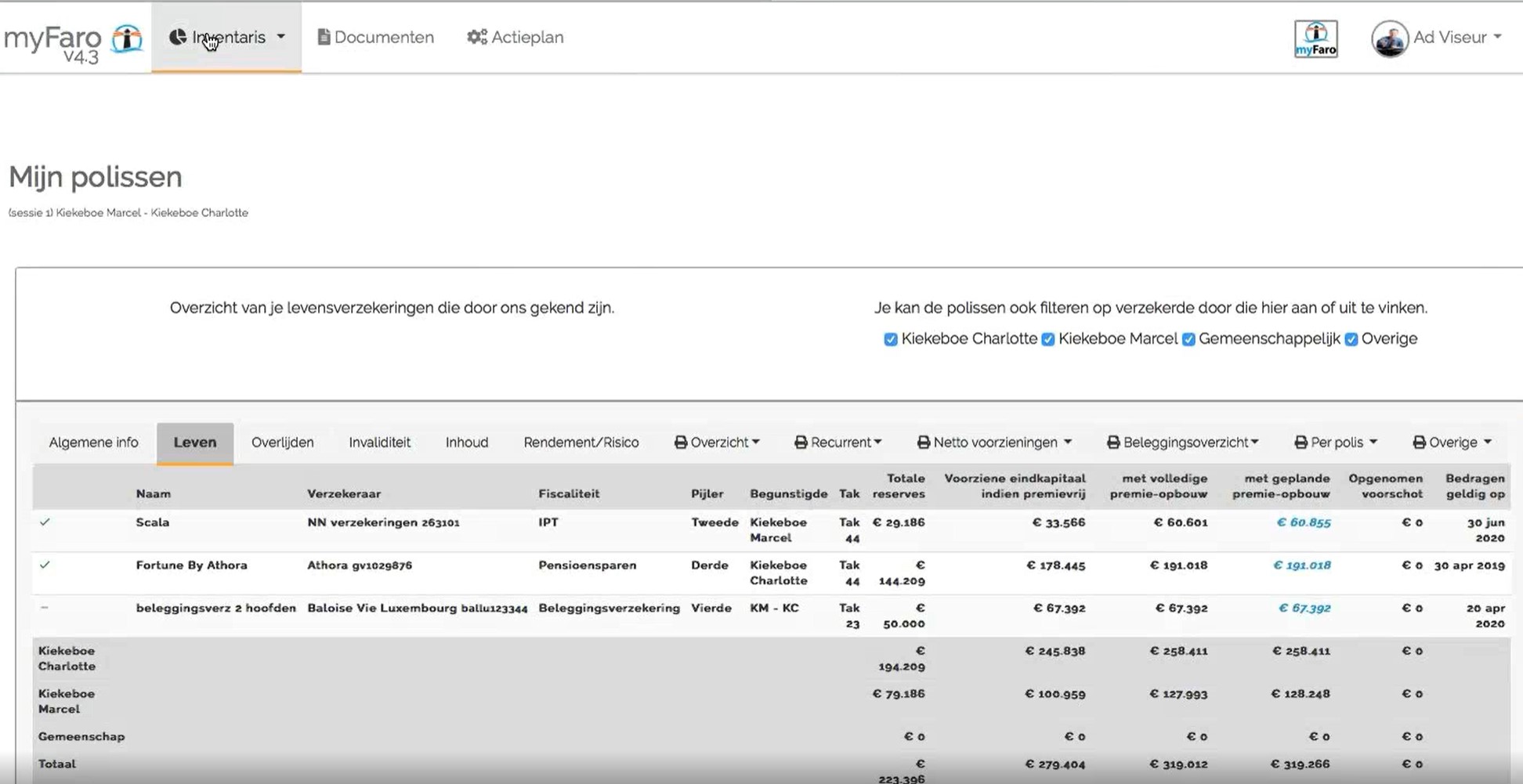Click the blue € 67.392 link
Viewport: 1523px width, 784px height.
(x=1305, y=609)
